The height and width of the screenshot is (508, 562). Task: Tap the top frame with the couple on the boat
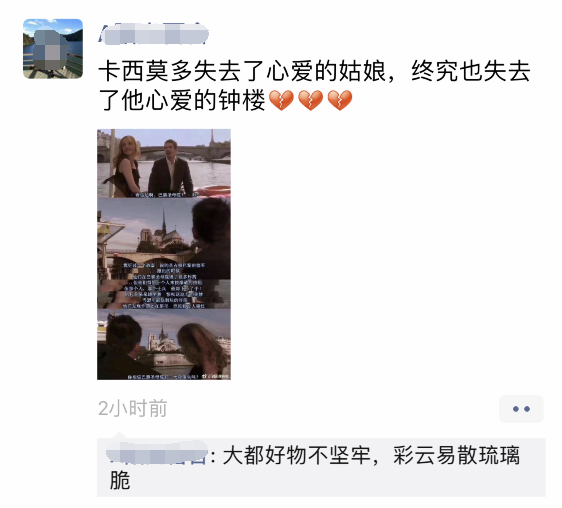click(164, 163)
